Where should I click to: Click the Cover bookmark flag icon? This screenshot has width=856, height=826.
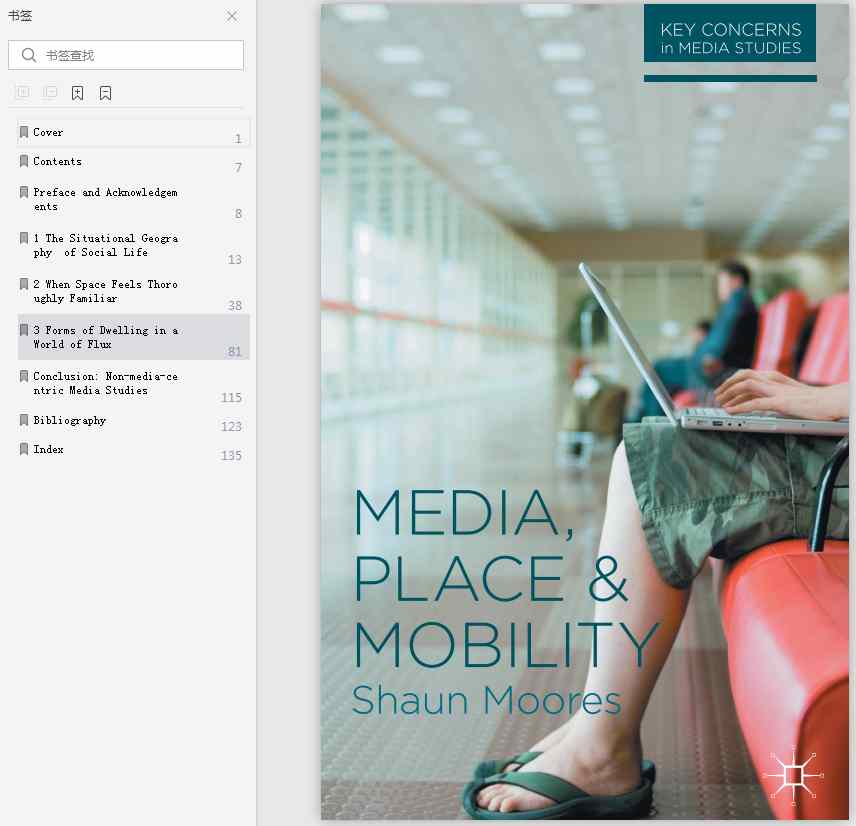(x=24, y=132)
